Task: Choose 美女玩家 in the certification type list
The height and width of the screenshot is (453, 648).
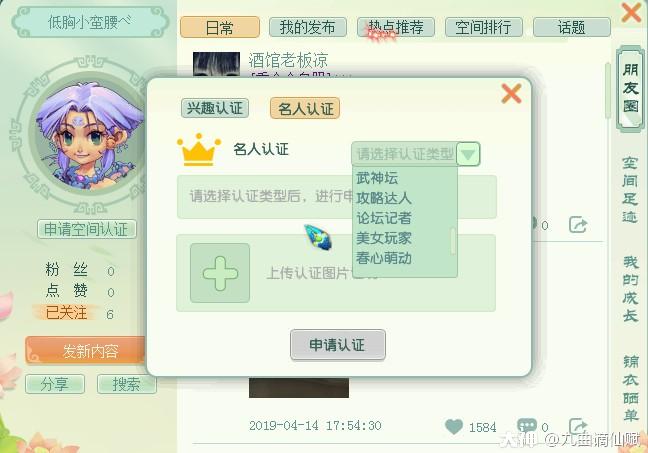Action: [384, 238]
